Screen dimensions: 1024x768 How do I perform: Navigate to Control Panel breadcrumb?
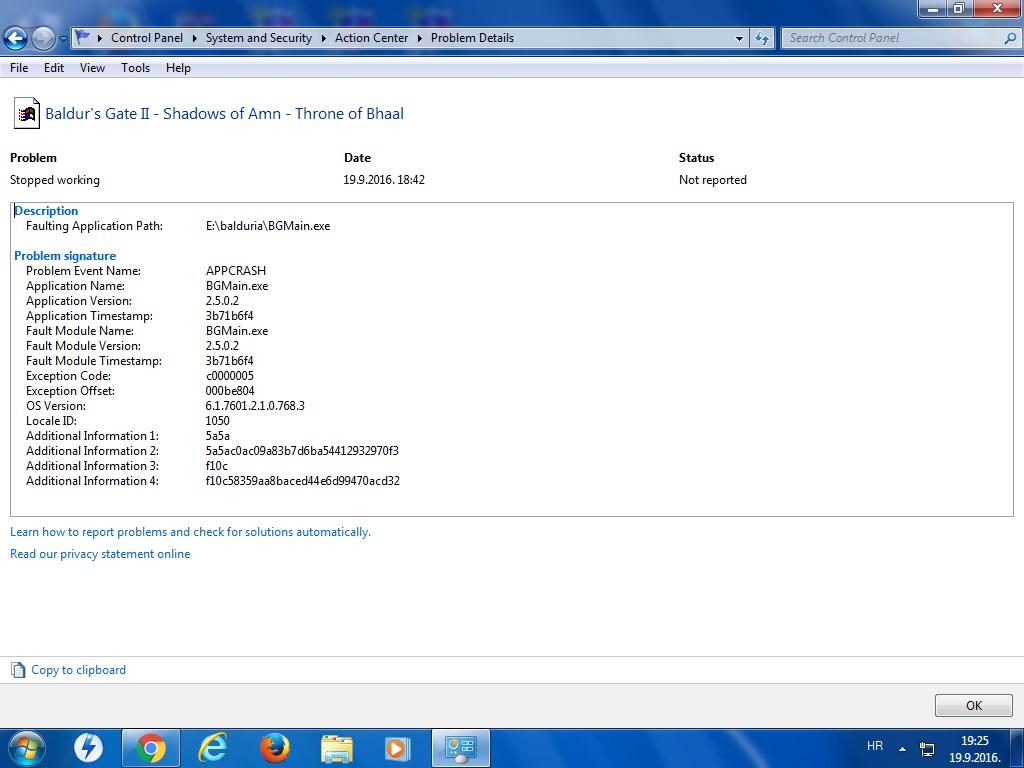point(147,38)
